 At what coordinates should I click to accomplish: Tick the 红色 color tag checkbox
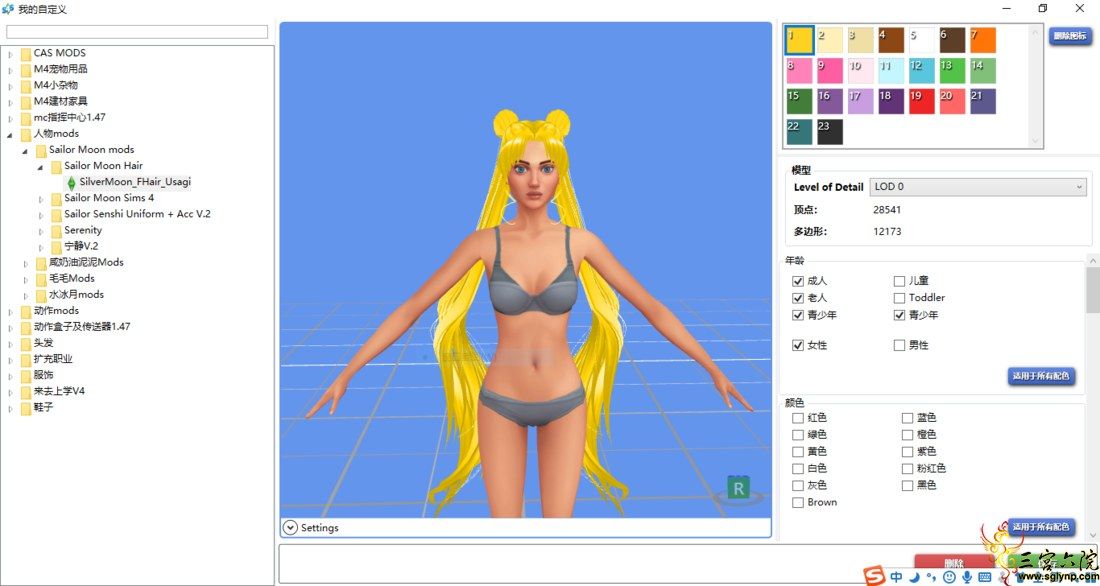click(x=798, y=418)
